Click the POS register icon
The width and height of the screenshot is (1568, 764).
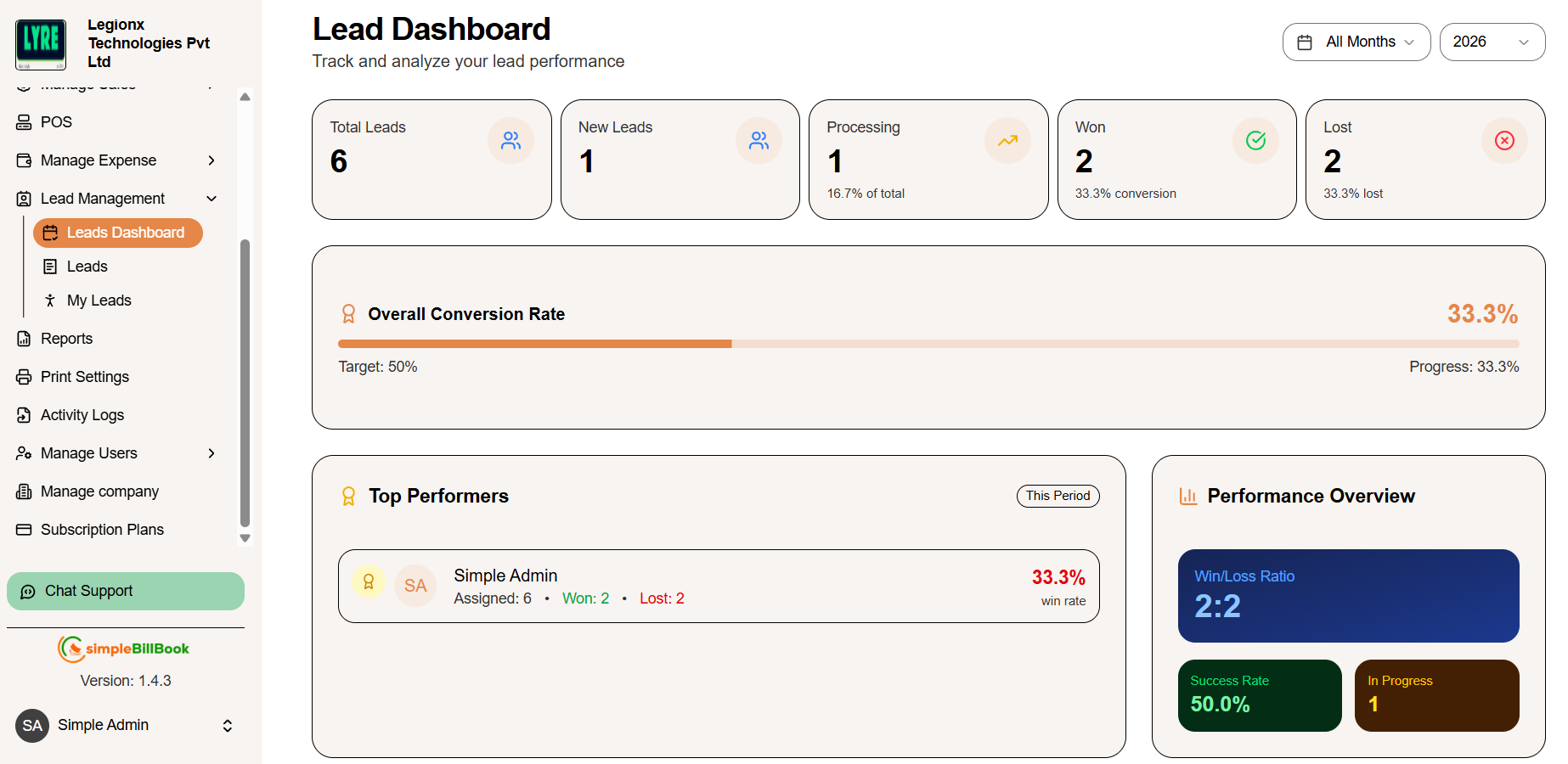coord(24,122)
